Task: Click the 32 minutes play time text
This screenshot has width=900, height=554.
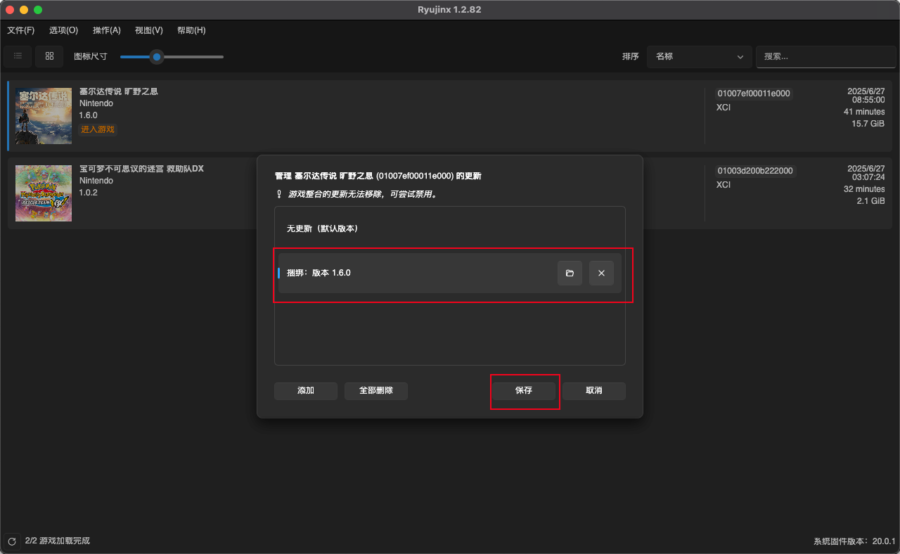Action: [x=864, y=189]
